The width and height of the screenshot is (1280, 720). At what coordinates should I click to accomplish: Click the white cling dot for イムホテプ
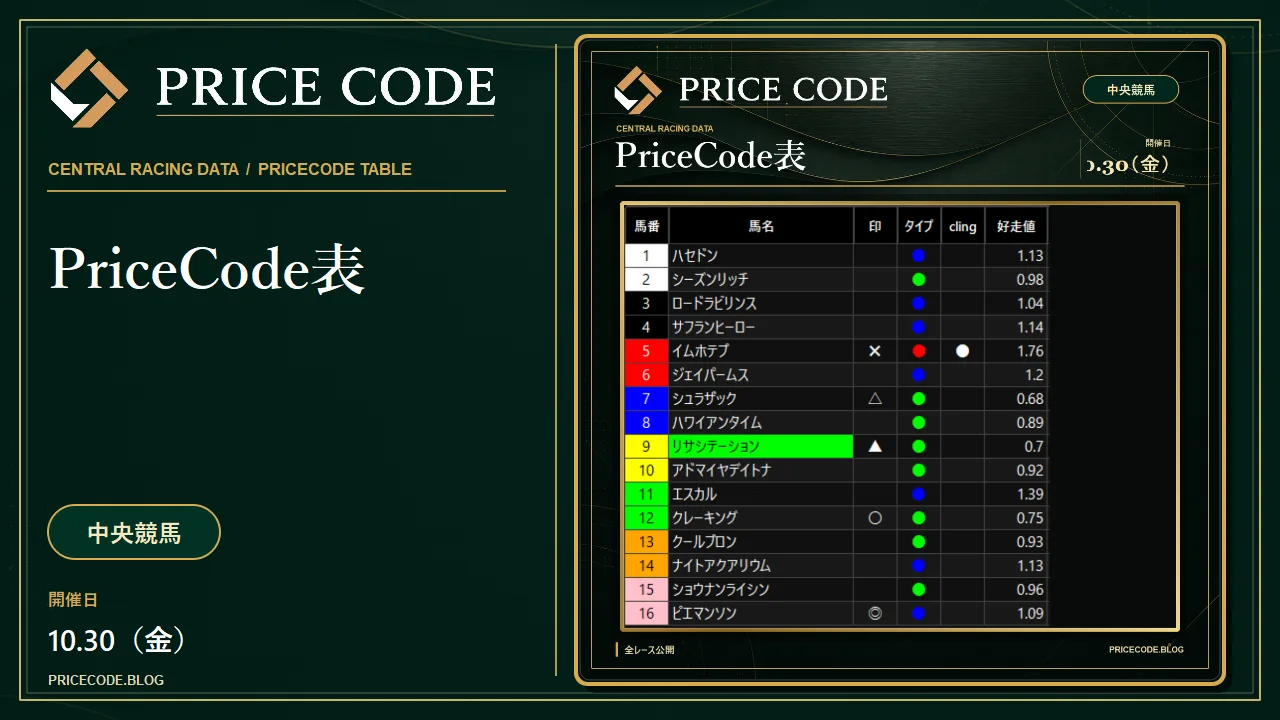(x=963, y=351)
